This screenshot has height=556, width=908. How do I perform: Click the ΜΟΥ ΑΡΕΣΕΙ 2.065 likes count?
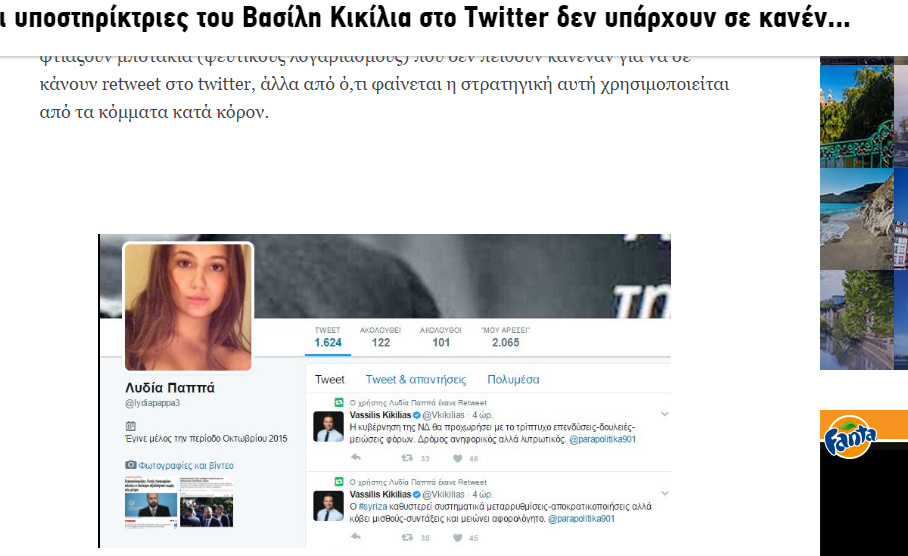pos(506,337)
